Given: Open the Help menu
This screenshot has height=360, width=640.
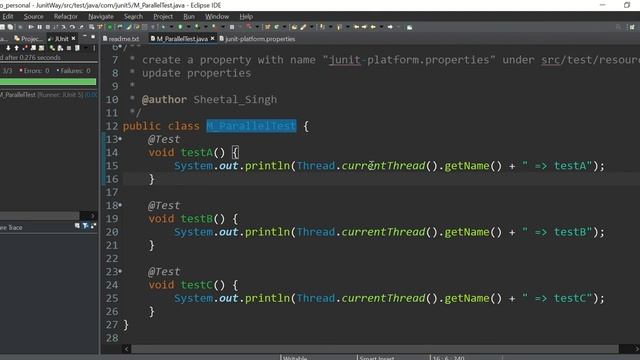Looking at the screenshot, I should pos(246,16).
